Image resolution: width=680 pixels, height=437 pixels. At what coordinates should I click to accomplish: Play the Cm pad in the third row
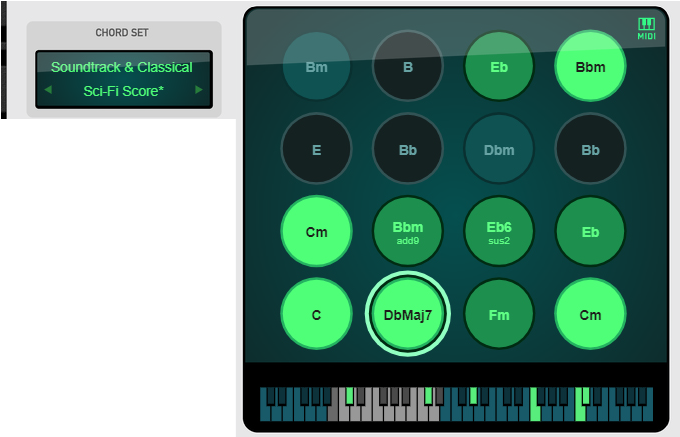[x=316, y=232]
